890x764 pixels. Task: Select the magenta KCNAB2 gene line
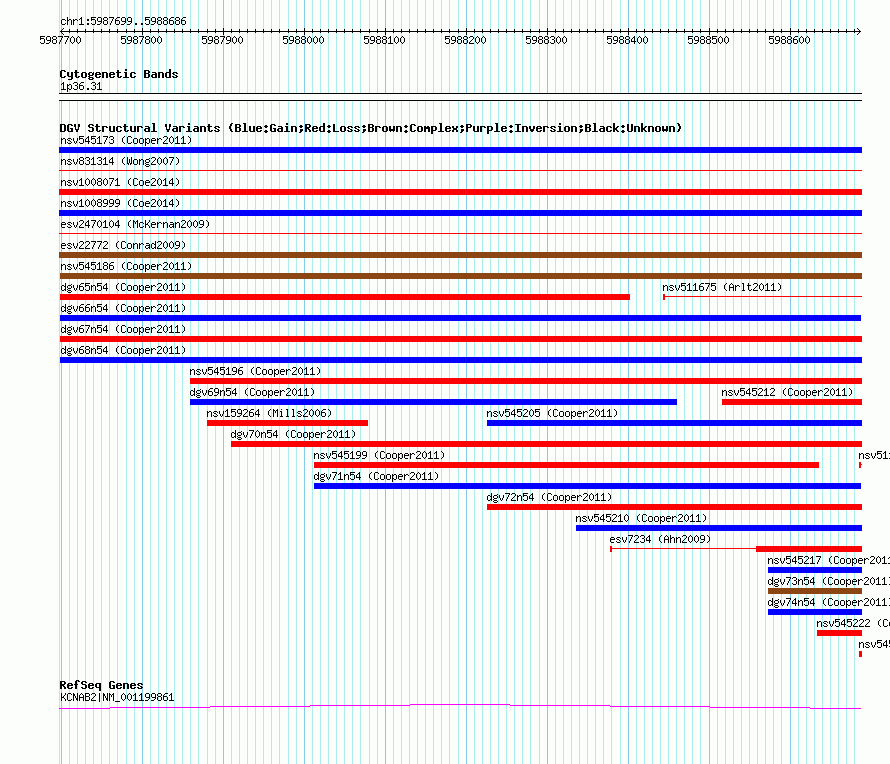tap(460, 707)
